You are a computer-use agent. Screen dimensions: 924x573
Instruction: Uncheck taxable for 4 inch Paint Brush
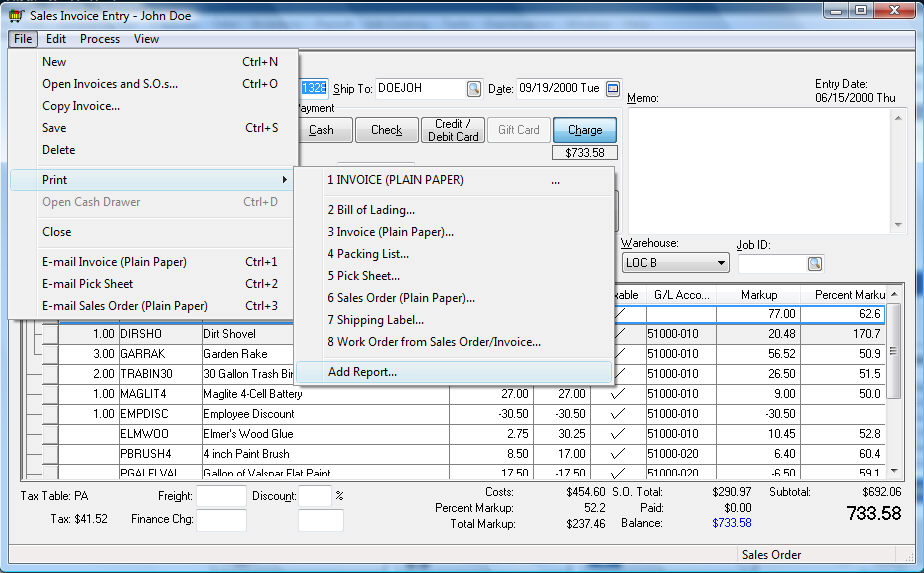coord(618,454)
